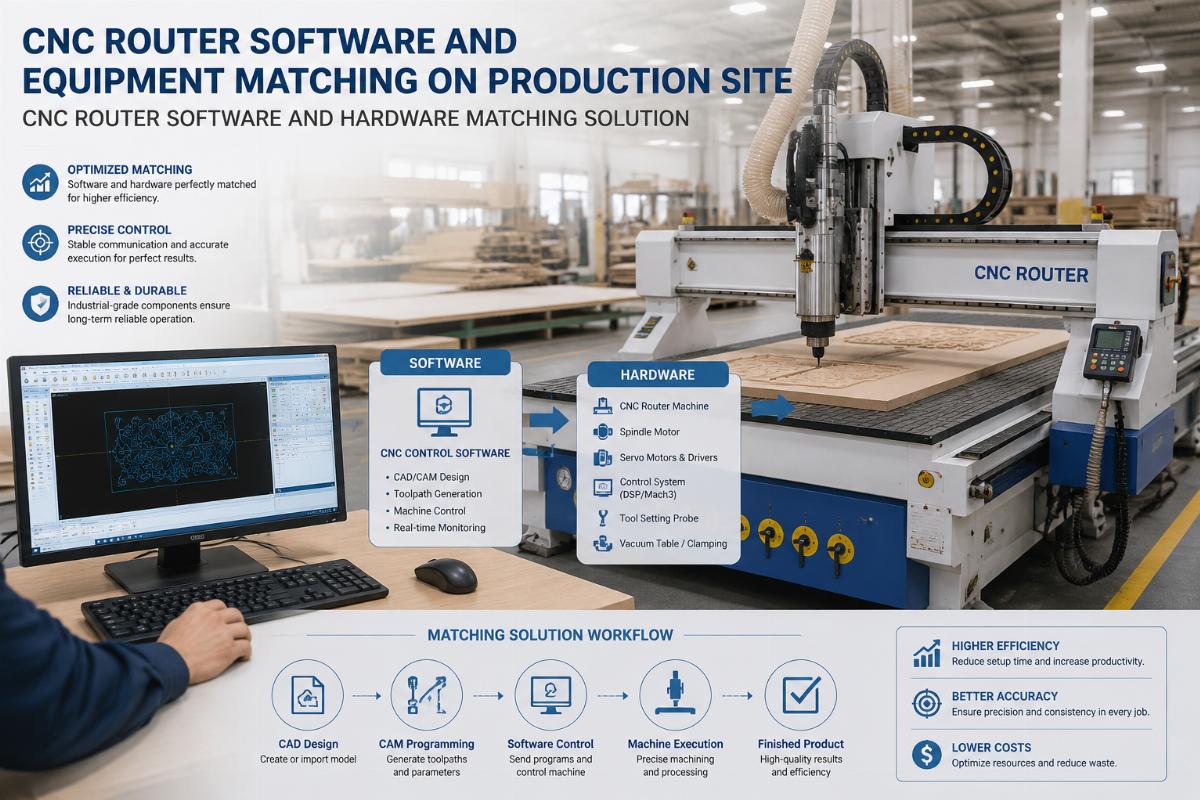Click the MATCHING SOLUTION WORKFLOW heading
The image size is (1200, 800).
point(550,635)
